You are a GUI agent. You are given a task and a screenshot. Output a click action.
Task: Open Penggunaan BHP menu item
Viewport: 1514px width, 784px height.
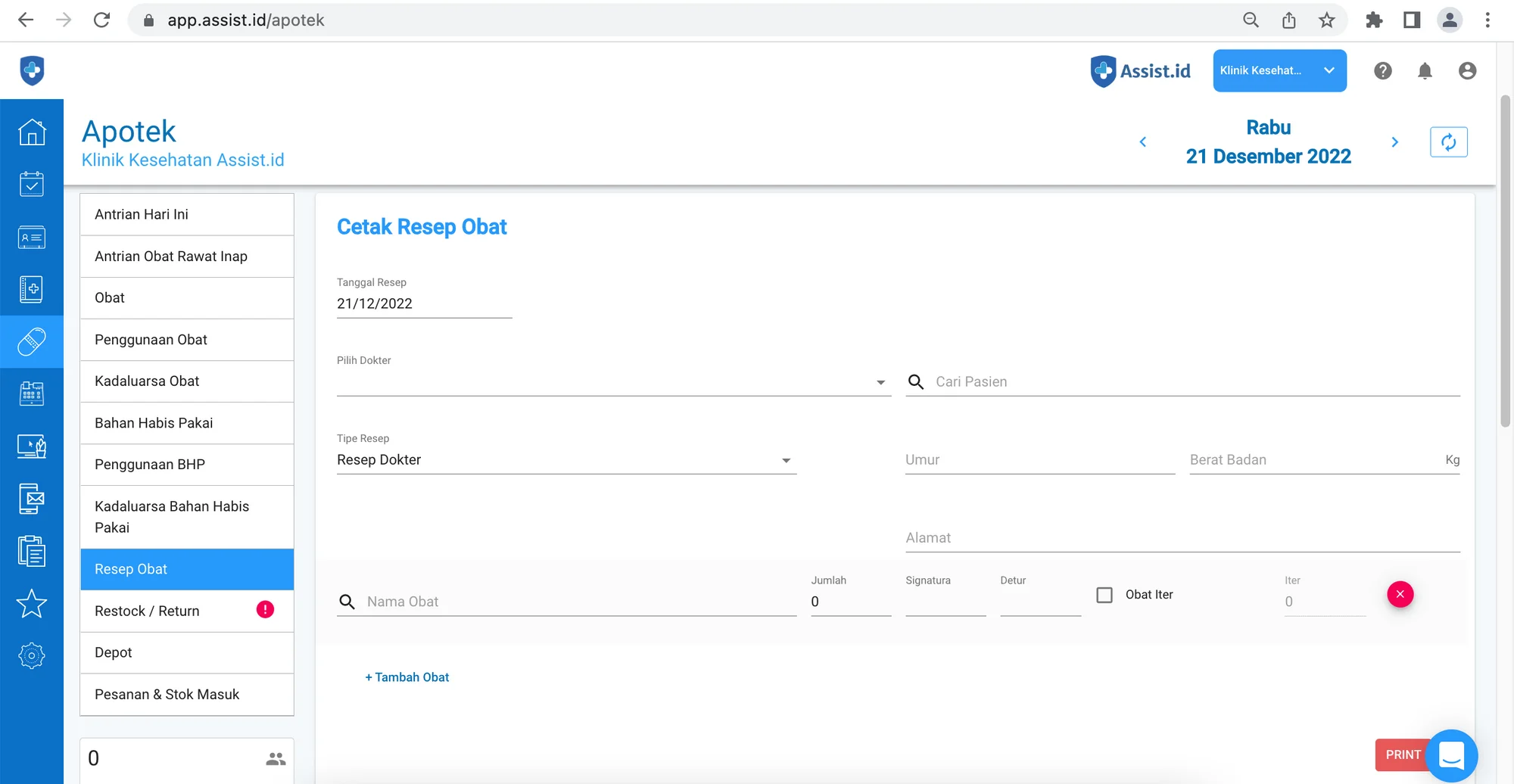click(187, 465)
